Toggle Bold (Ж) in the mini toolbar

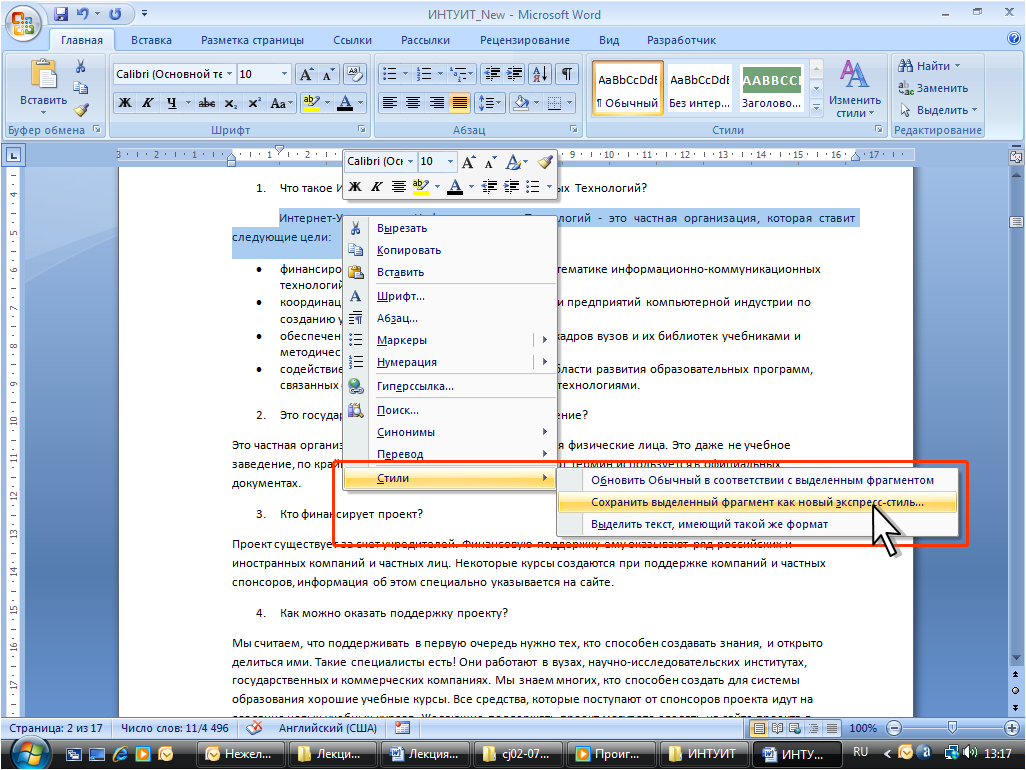click(355, 186)
